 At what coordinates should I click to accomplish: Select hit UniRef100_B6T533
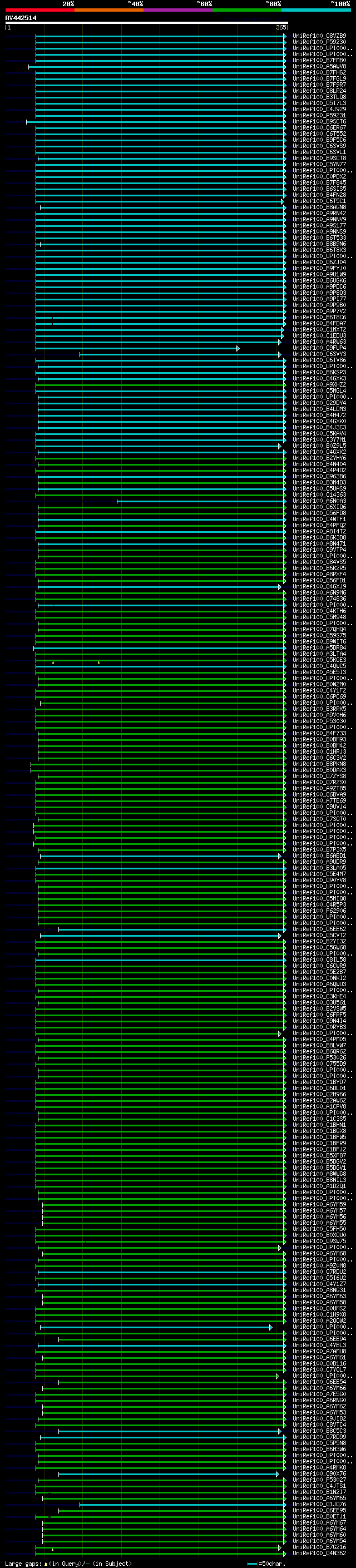point(319,238)
